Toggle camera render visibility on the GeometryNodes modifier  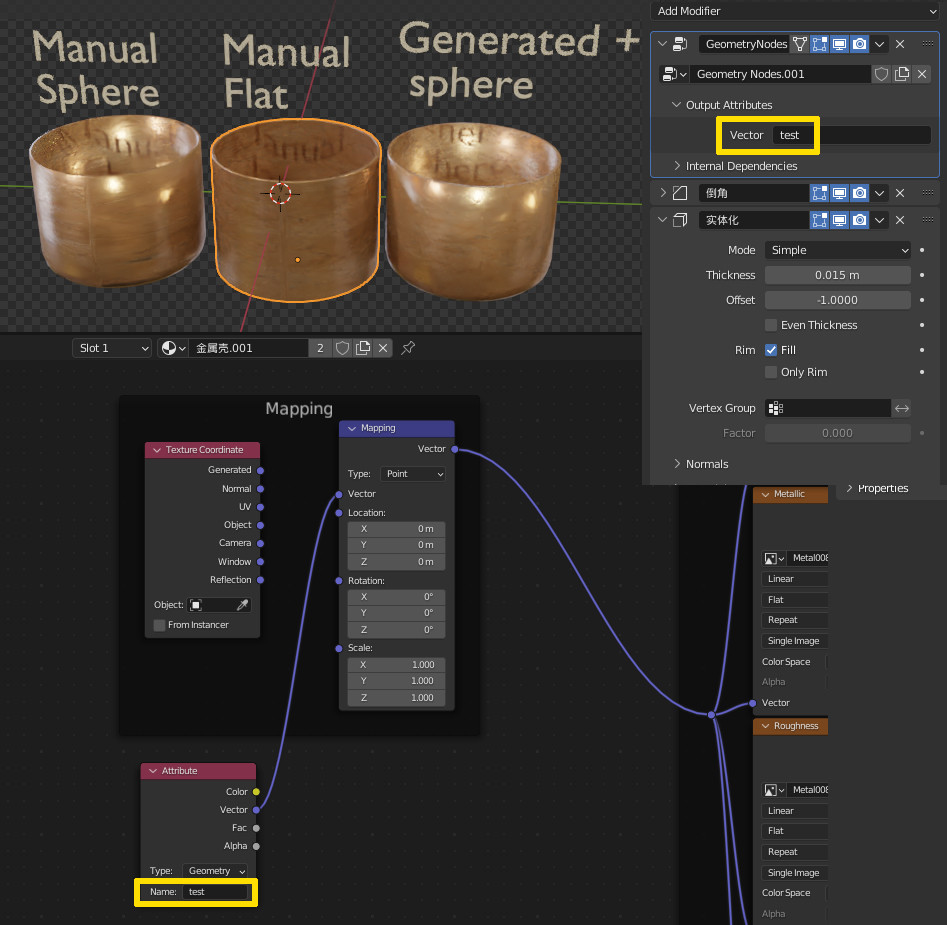point(860,44)
